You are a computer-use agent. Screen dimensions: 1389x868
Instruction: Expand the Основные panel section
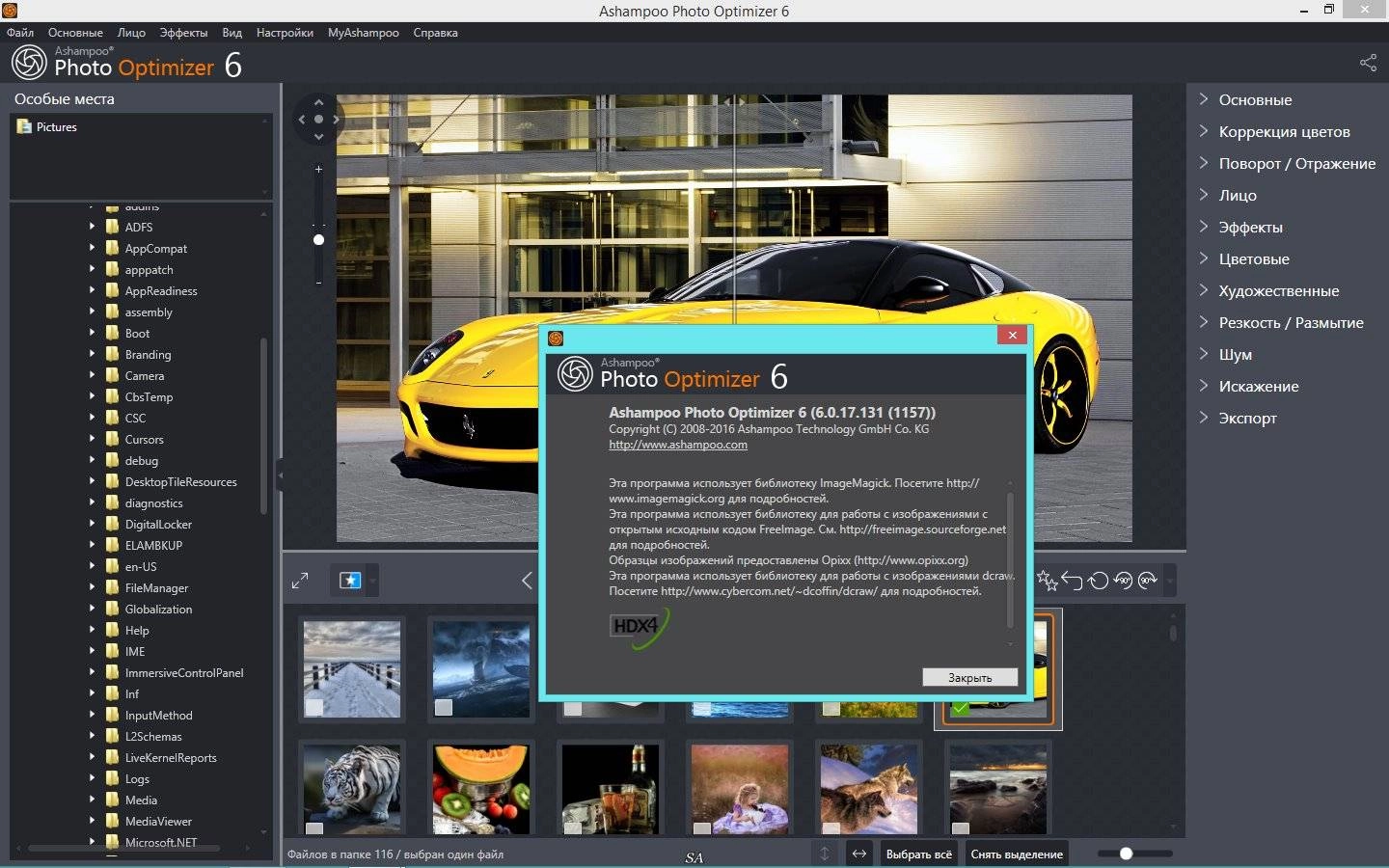coord(1255,99)
